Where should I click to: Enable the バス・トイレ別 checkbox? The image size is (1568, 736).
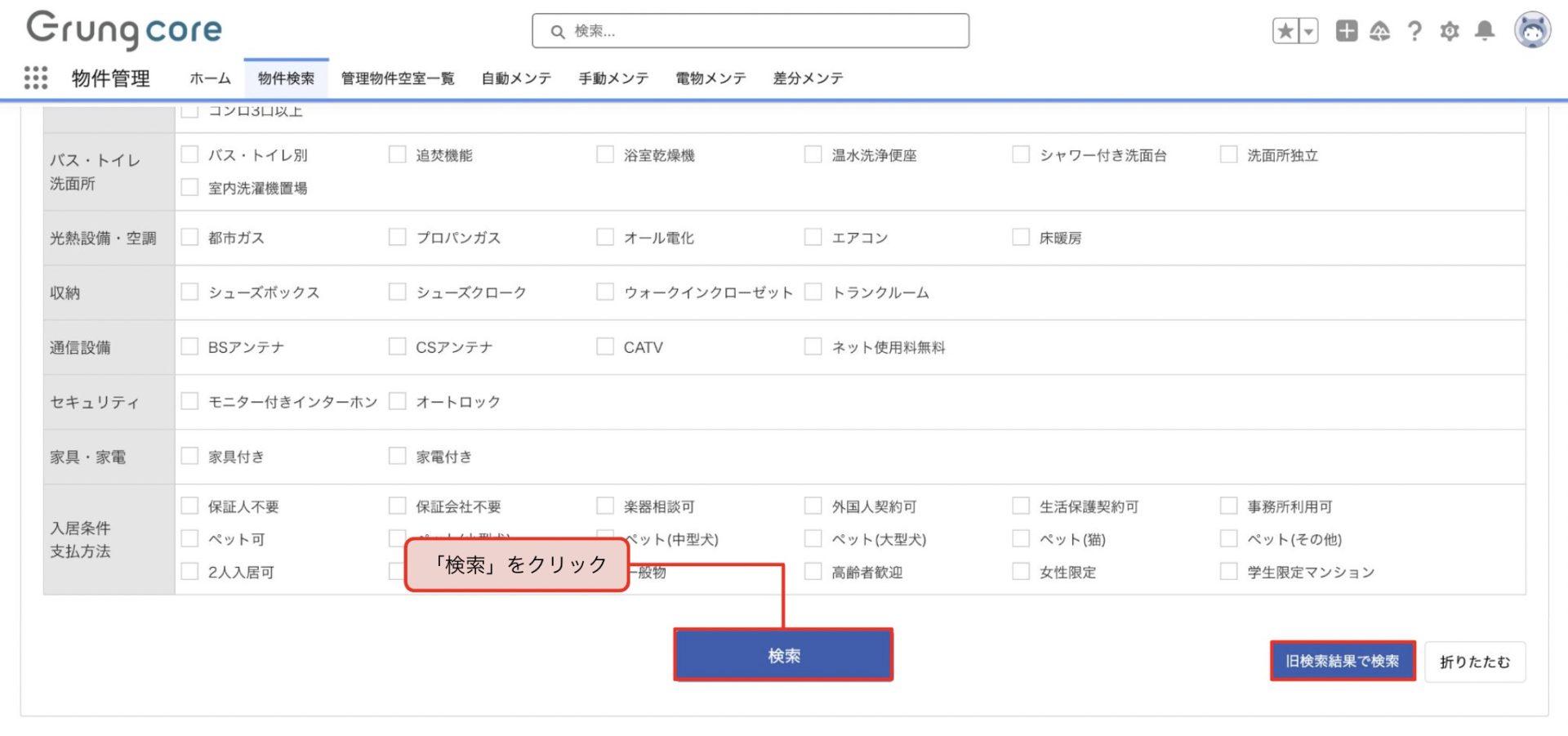(190, 154)
